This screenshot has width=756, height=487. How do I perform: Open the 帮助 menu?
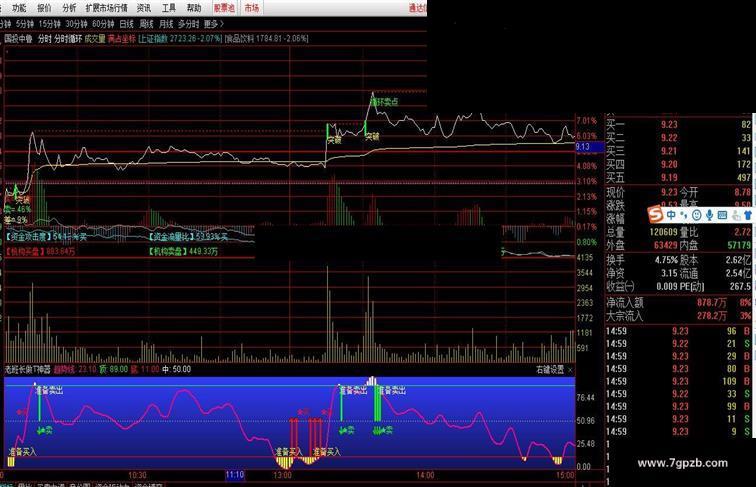click(194, 8)
